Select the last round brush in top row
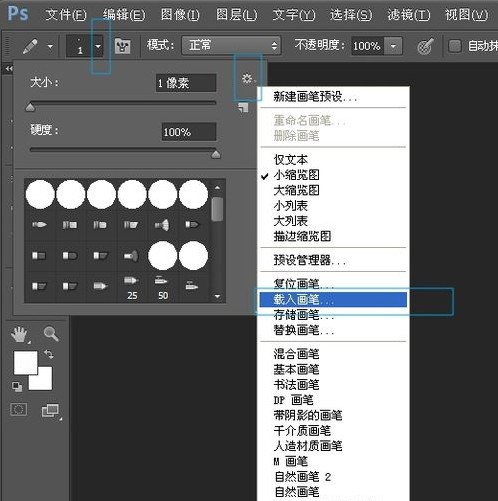This screenshot has width=498, height=501. click(x=193, y=194)
